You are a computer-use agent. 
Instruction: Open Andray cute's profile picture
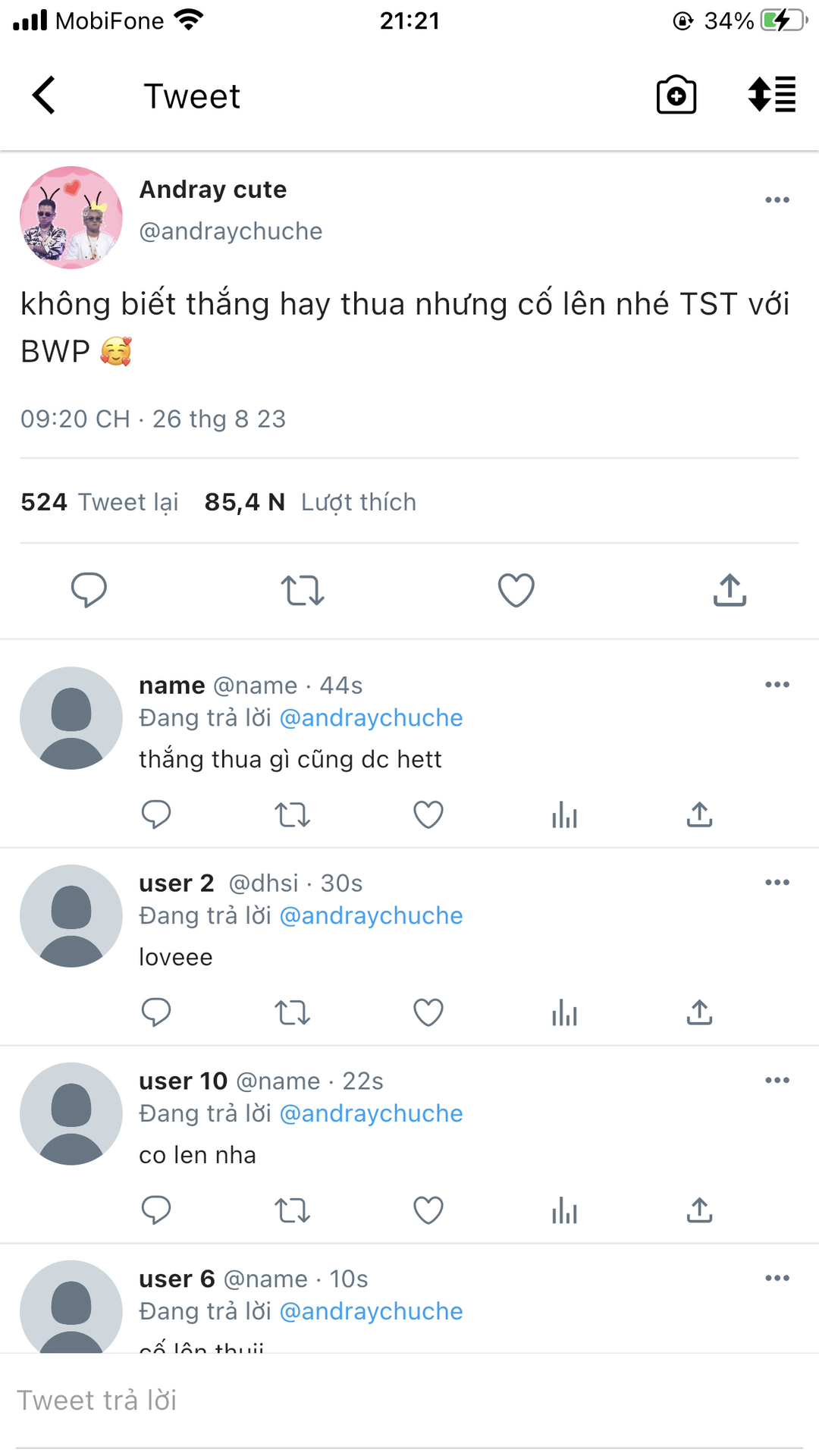(71, 218)
